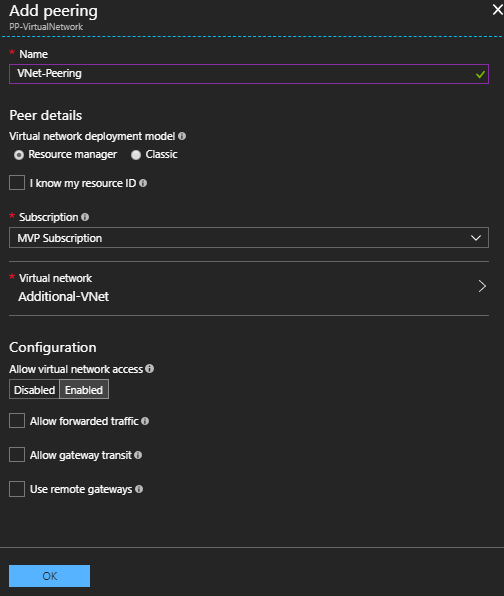Check the I know my resource ID box
The height and width of the screenshot is (596, 504).
[17, 183]
